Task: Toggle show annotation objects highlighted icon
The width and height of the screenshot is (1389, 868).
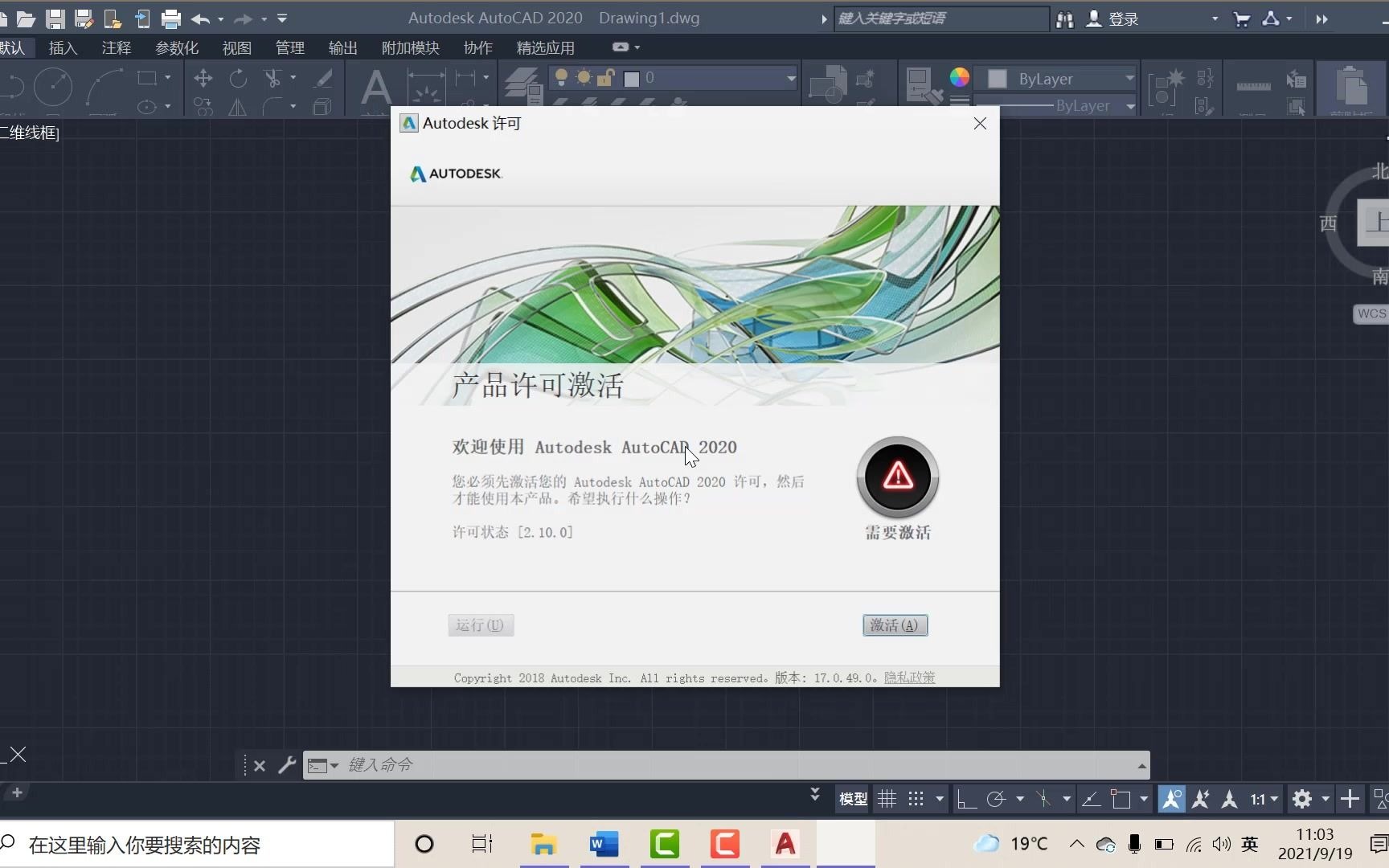Action: click(1171, 799)
